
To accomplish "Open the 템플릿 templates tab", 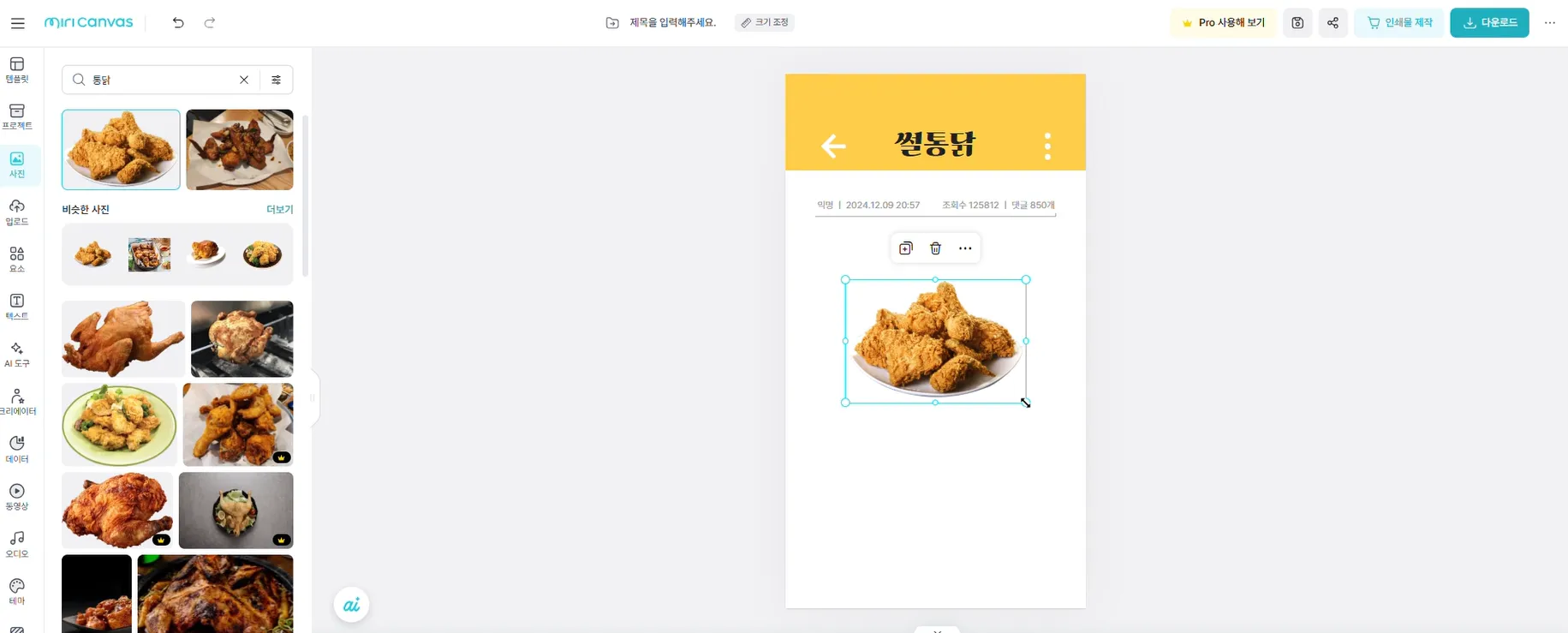I will pyautogui.click(x=17, y=70).
